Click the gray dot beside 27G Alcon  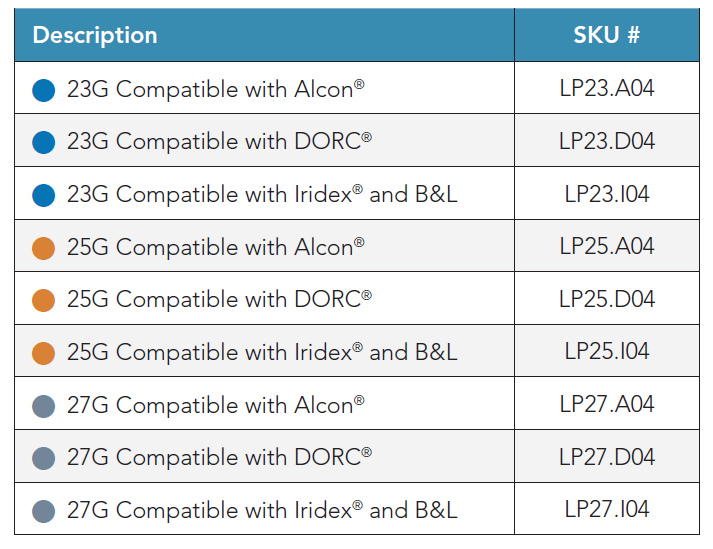coord(43,406)
